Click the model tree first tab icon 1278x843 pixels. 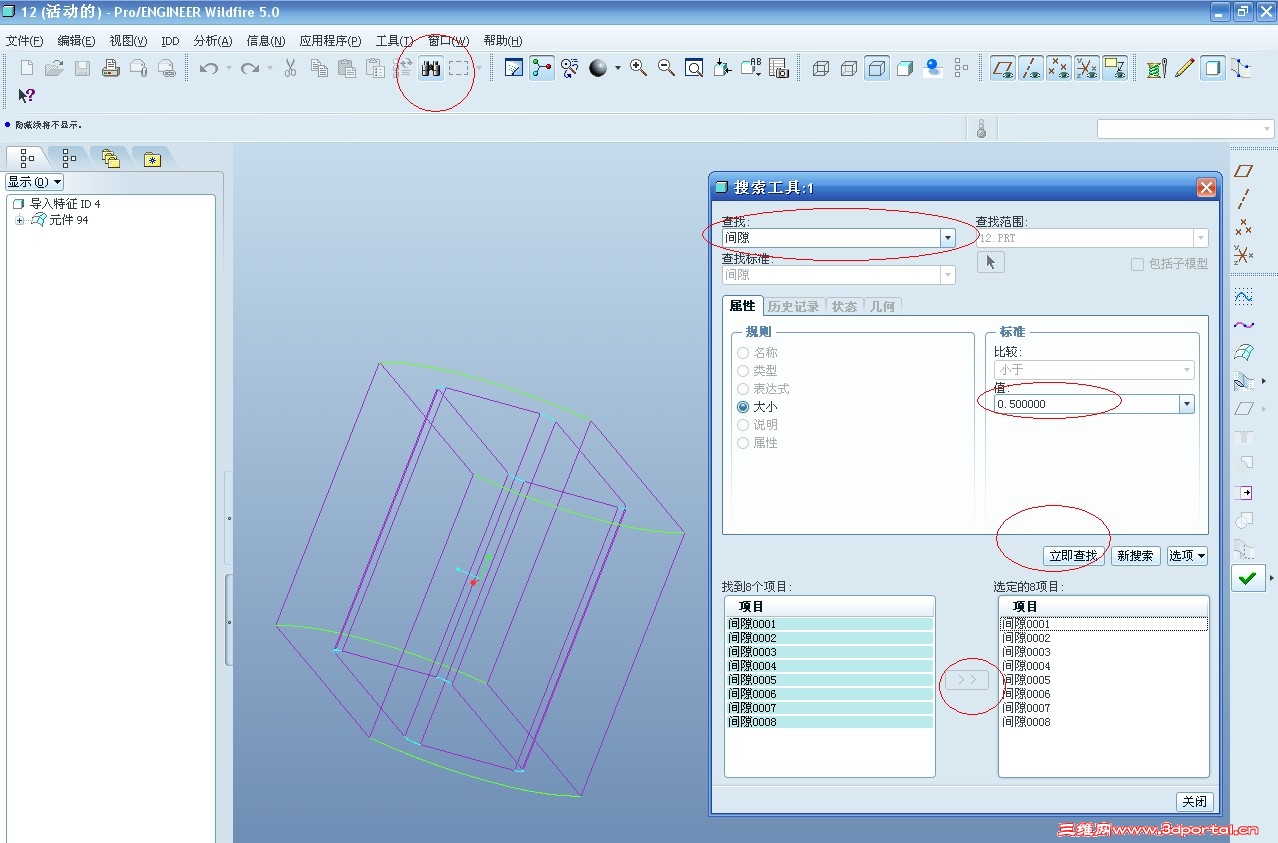[x=27, y=158]
